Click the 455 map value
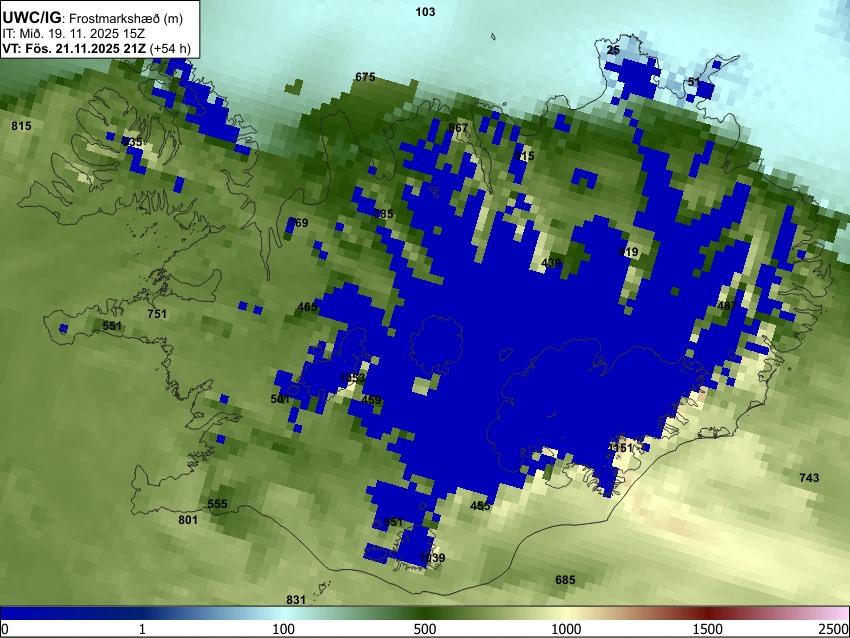 [480, 506]
